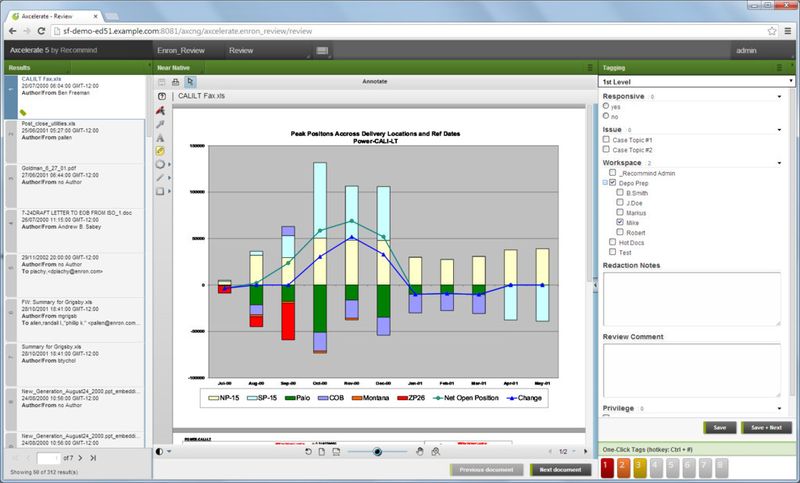The height and width of the screenshot is (483, 800).
Task: Check the Hot Docs checkbox
Action: point(613,242)
